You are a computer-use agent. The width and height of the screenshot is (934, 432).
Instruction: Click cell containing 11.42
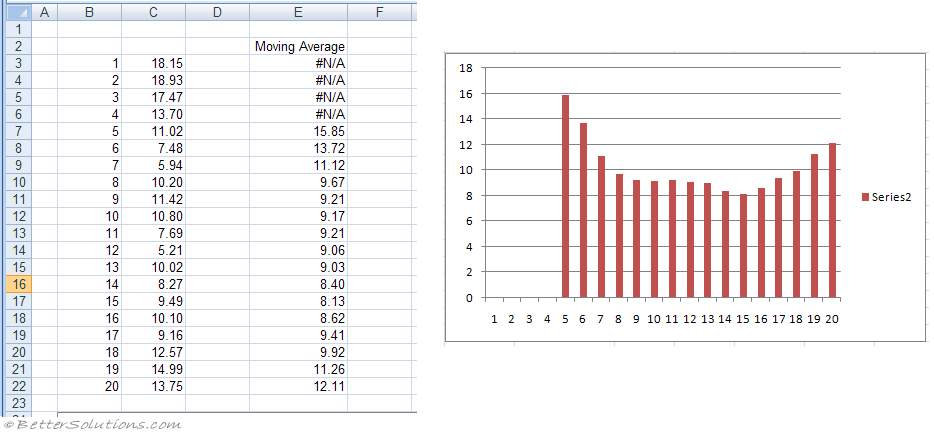click(x=154, y=199)
